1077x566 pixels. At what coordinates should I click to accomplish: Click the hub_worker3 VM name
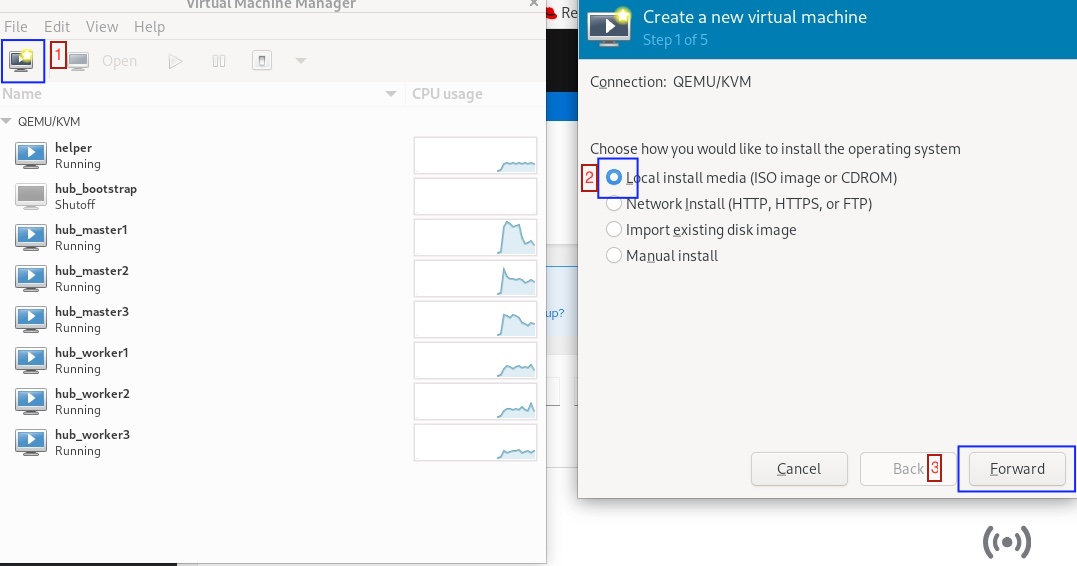pos(92,435)
